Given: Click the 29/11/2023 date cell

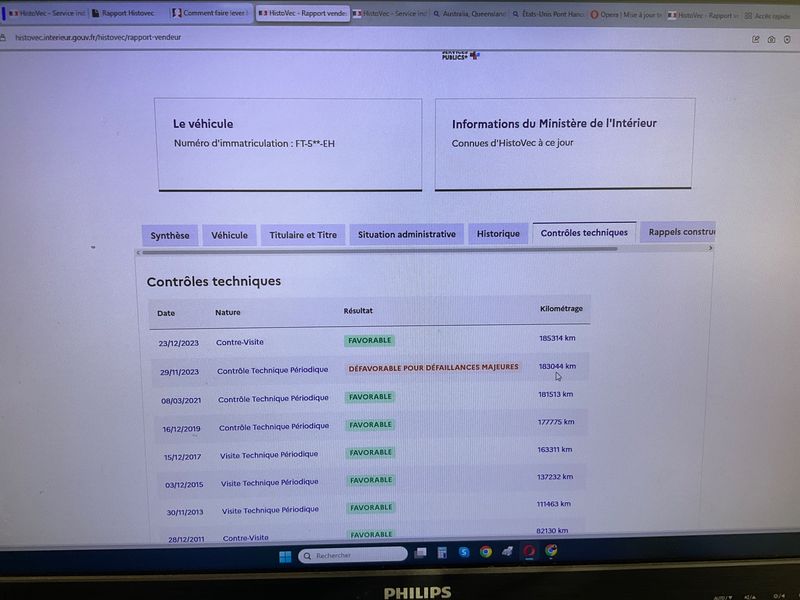Looking at the screenshot, I should (x=180, y=372).
